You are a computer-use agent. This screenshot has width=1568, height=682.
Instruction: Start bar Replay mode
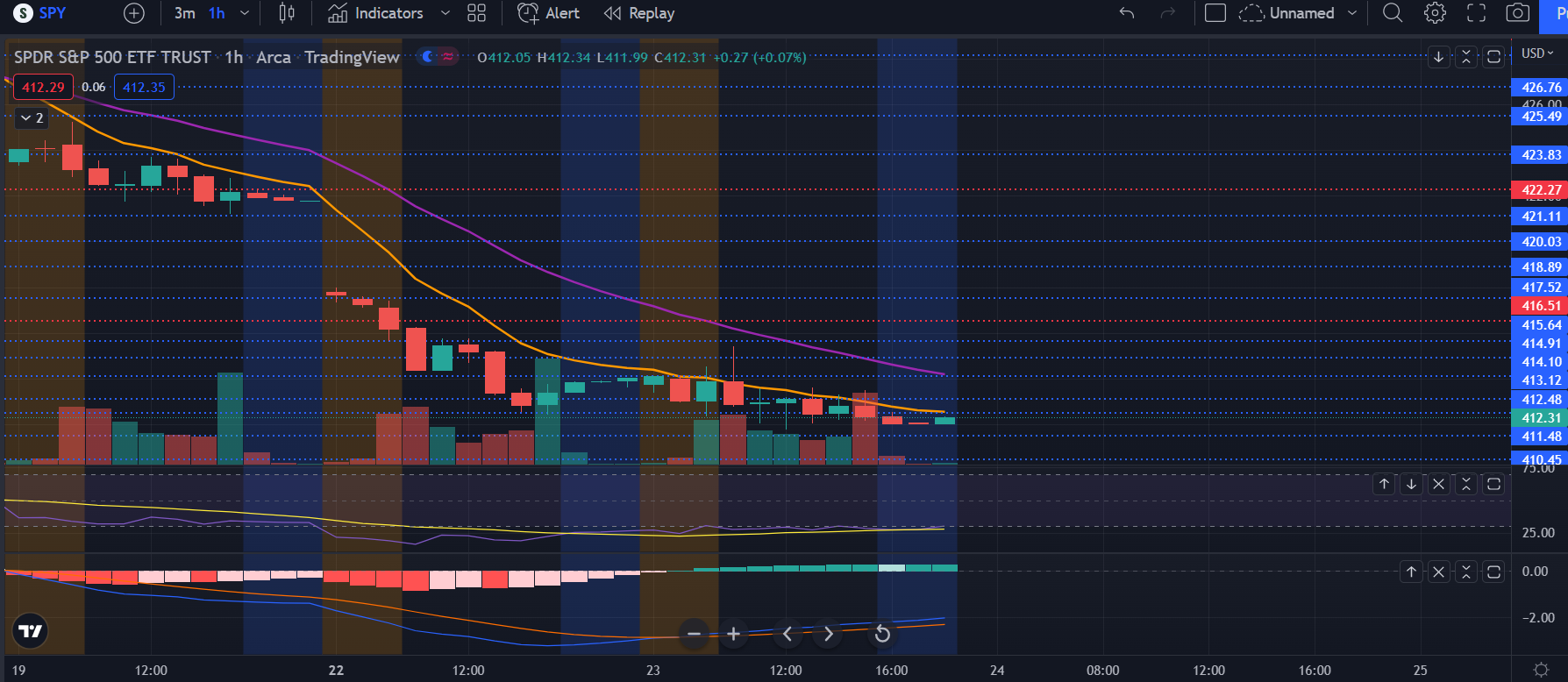pyautogui.click(x=639, y=13)
